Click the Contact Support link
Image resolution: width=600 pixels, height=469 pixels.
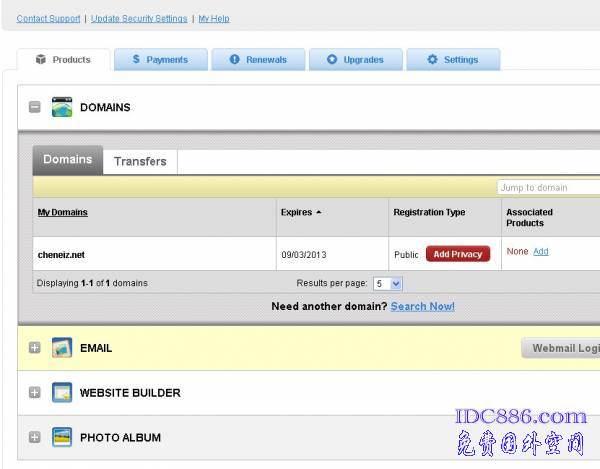(x=48, y=19)
